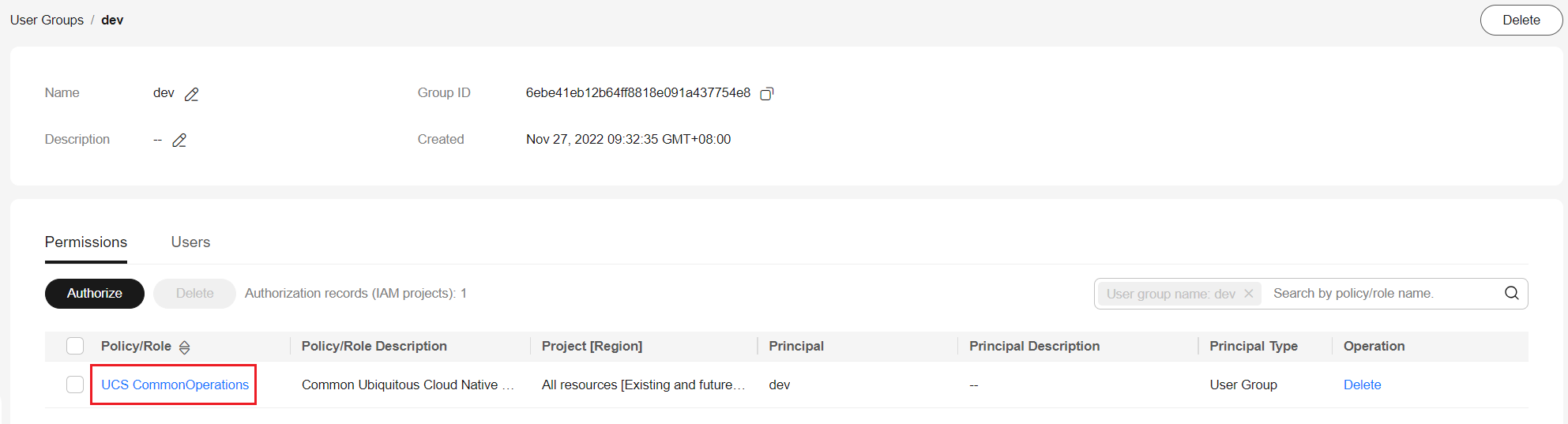The width and height of the screenshot is (1568, 424).
Task: Focus the search by policy/role name field
Action: (1382, 293)
